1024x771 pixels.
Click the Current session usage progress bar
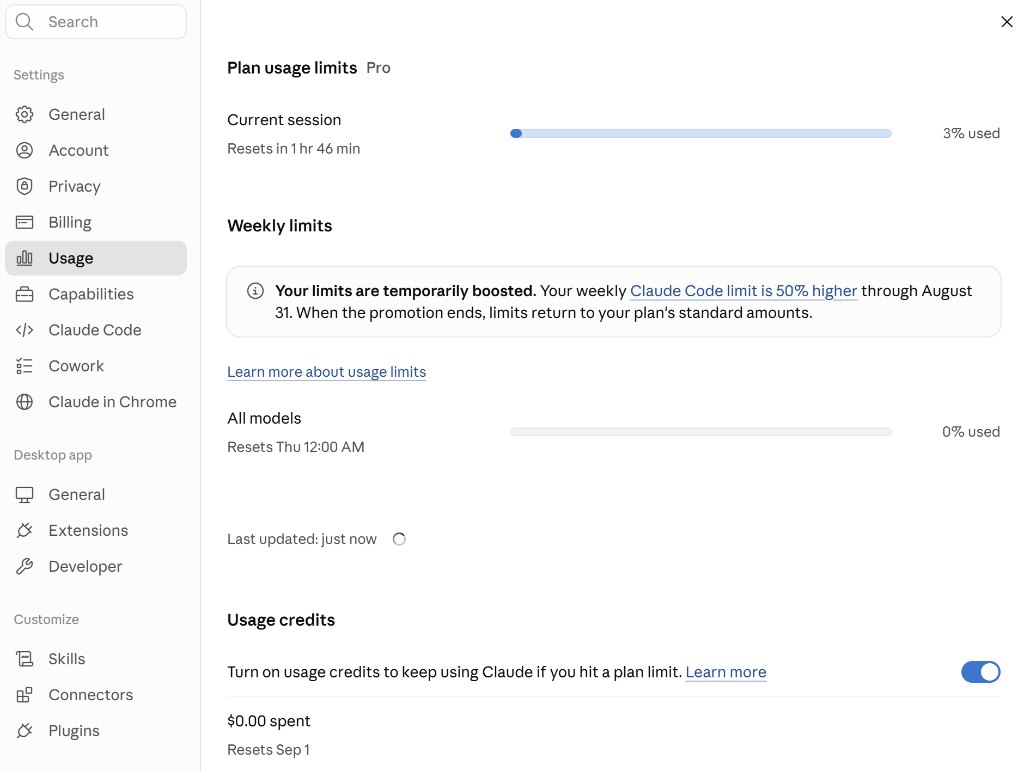coord(701,133)
